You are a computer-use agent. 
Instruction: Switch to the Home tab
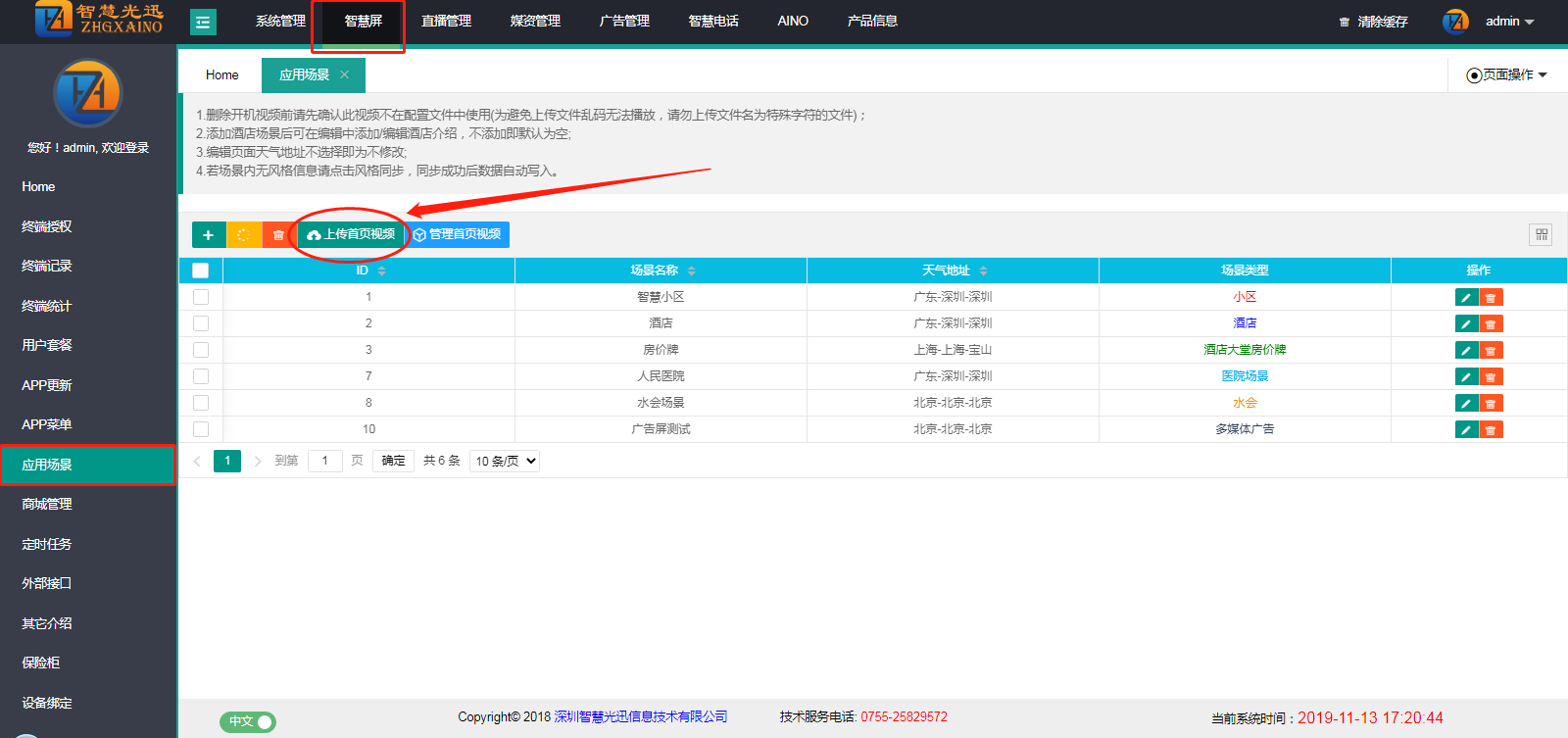pos(222,75)
